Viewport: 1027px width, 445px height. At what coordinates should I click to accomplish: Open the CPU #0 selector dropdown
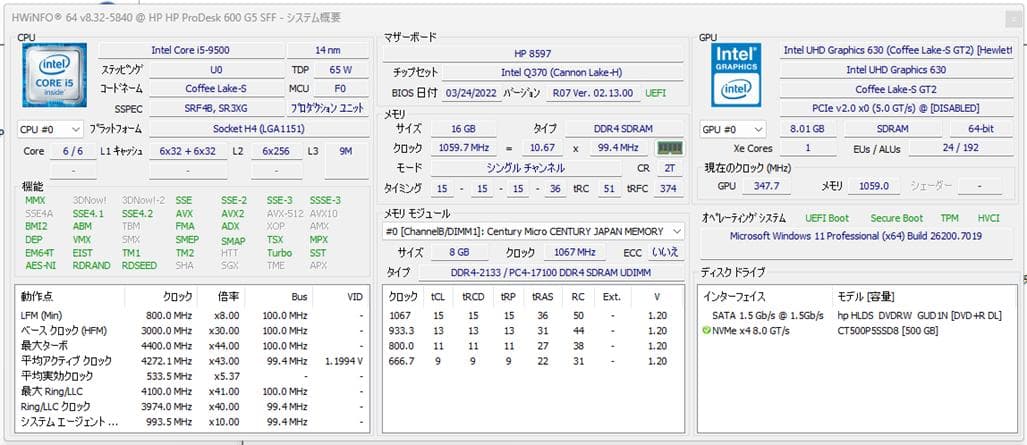[50, 130]
